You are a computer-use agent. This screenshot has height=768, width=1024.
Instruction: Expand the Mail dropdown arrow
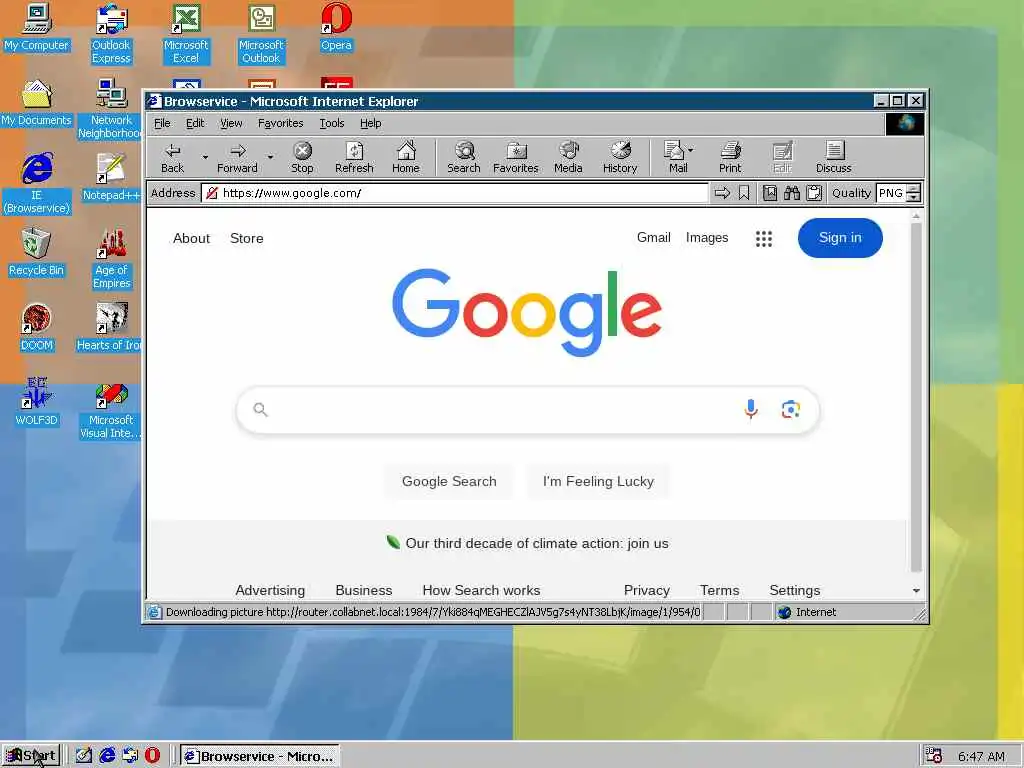coord(691,150)
